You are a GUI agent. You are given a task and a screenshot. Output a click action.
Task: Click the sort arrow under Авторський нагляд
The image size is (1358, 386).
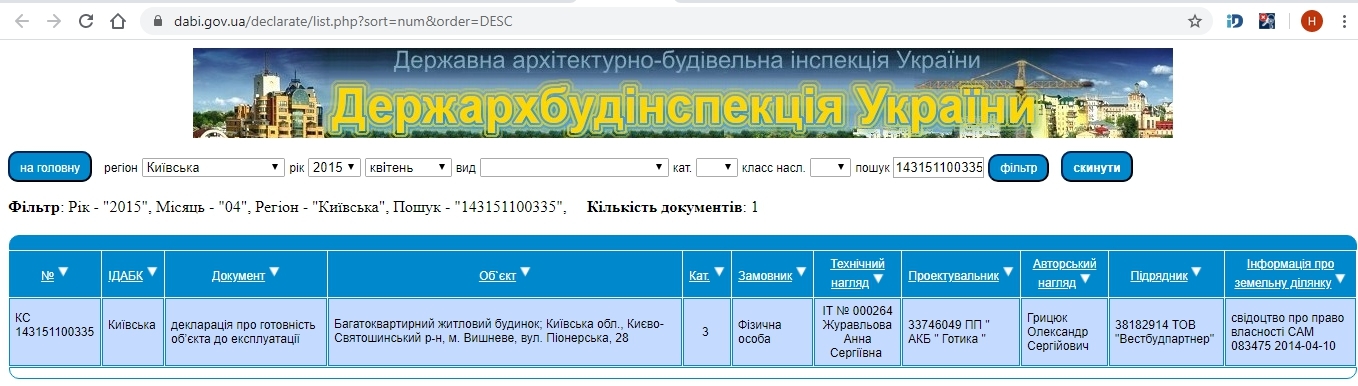tap(1085, 279)
